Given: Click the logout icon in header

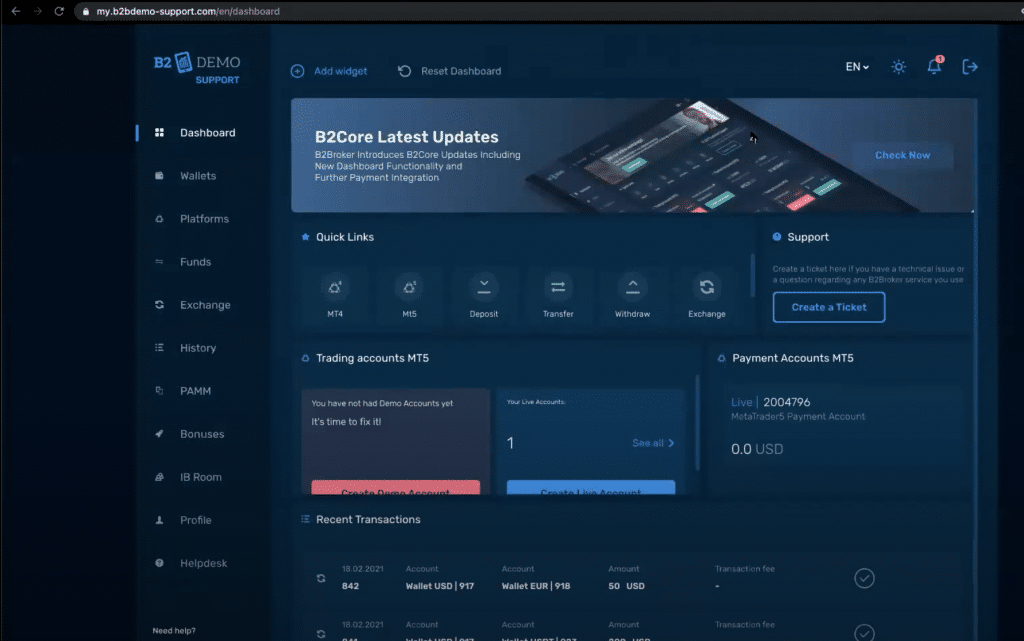Looking at the screenshot, I should [969, 67].
